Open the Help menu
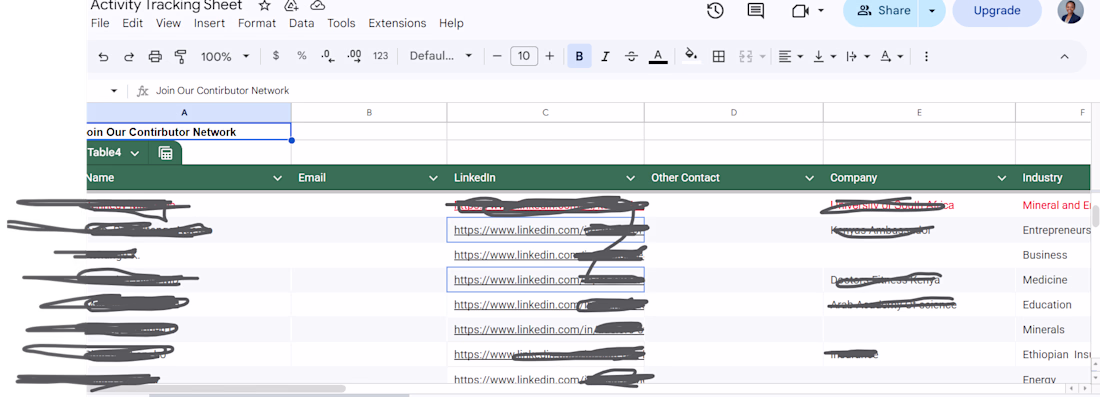1100x397 pixels. 451,23
